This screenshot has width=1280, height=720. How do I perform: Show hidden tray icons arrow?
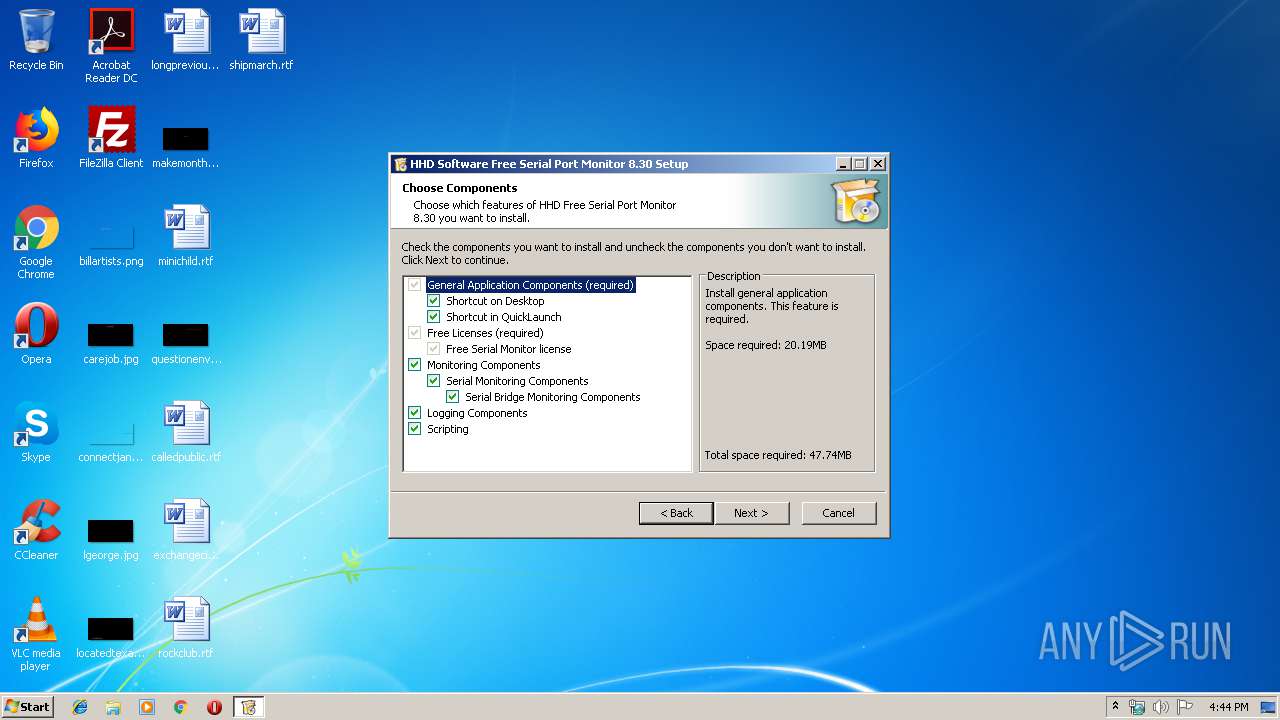[1116, 707]
